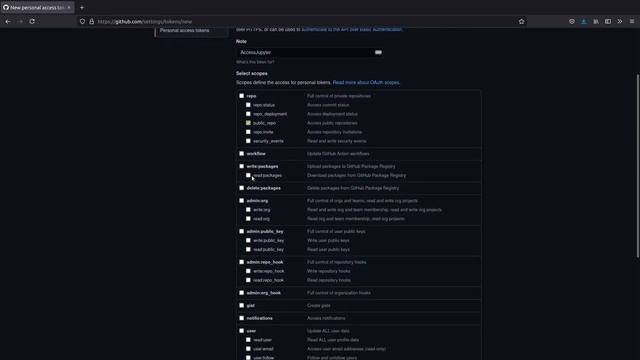The width and height of the screenshot is (640, 360).
Task: Enable the repo:status checkbox
Action: pos(248,105)
